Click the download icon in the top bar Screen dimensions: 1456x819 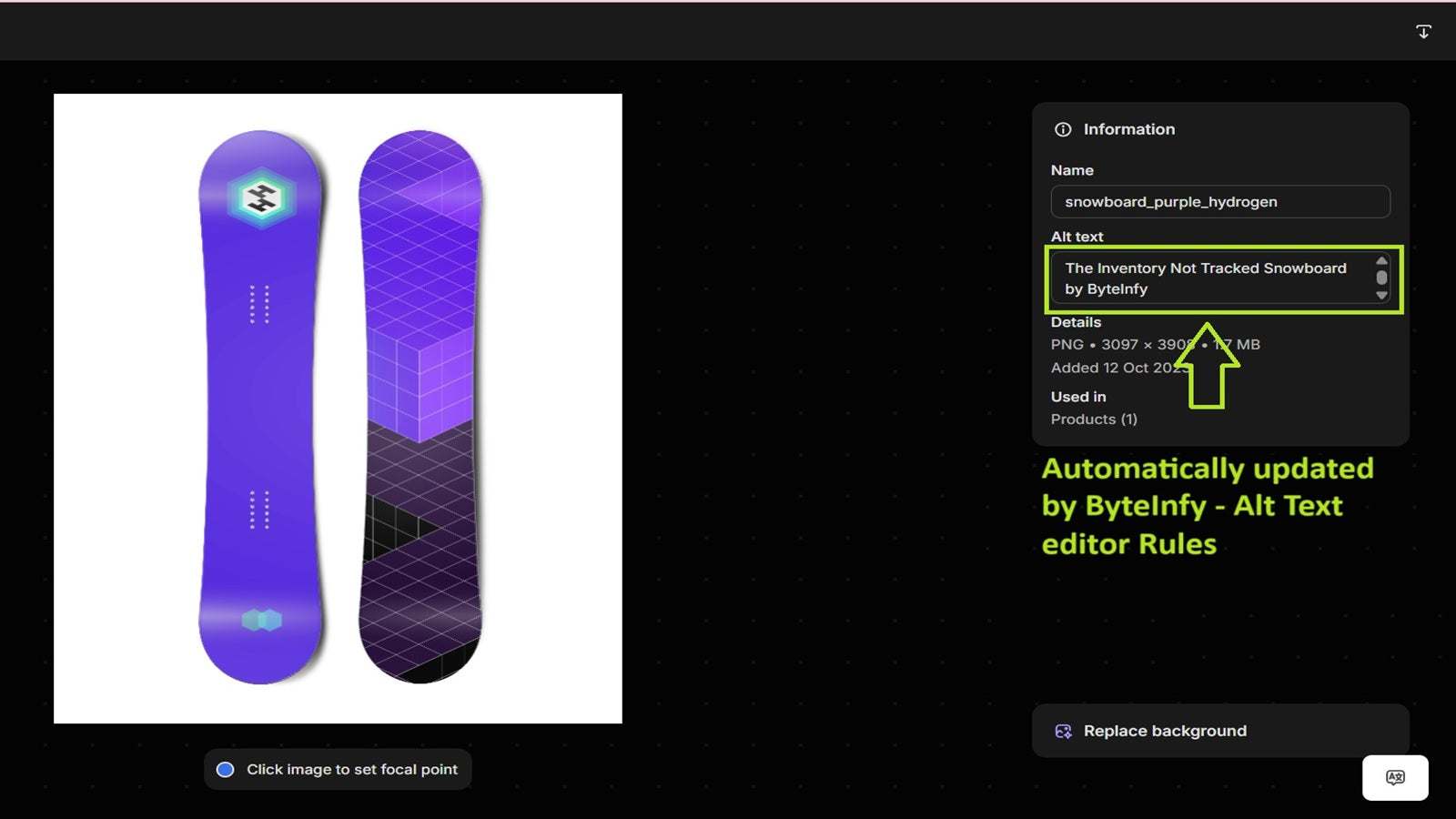[x=1424, y=31]
